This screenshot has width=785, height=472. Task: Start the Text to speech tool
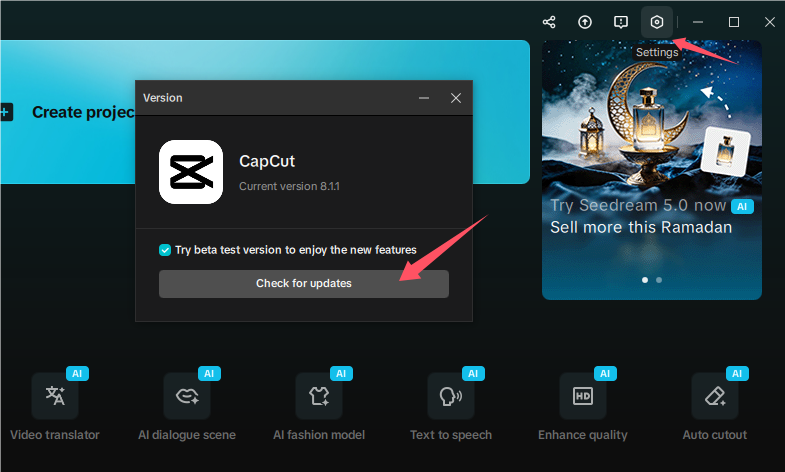(451, 396)
